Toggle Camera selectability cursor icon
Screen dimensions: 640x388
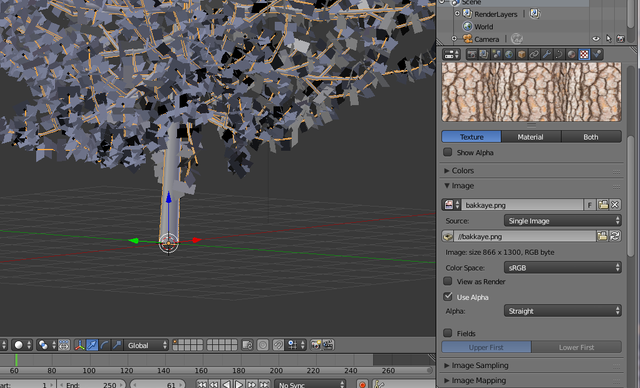(609, 39)
